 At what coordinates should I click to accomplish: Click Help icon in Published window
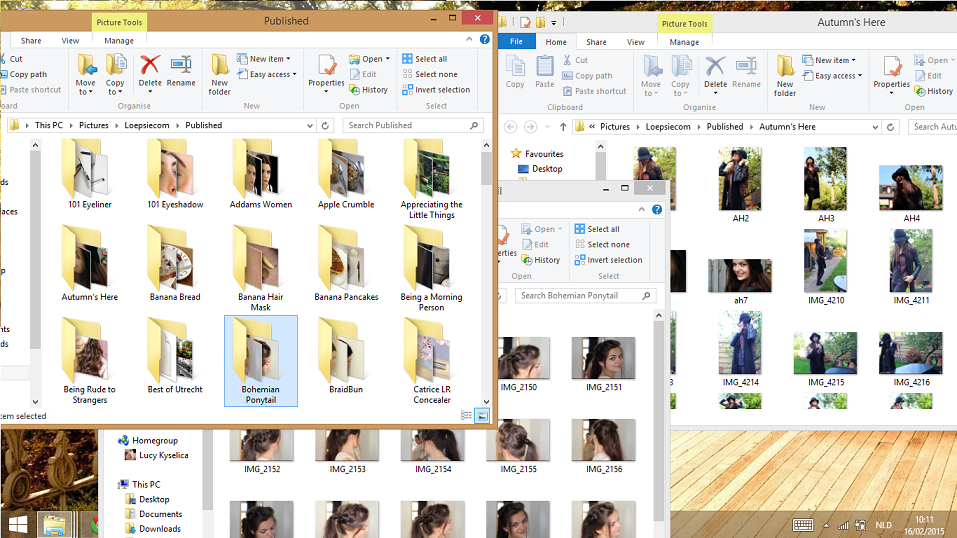click(485, 39)
